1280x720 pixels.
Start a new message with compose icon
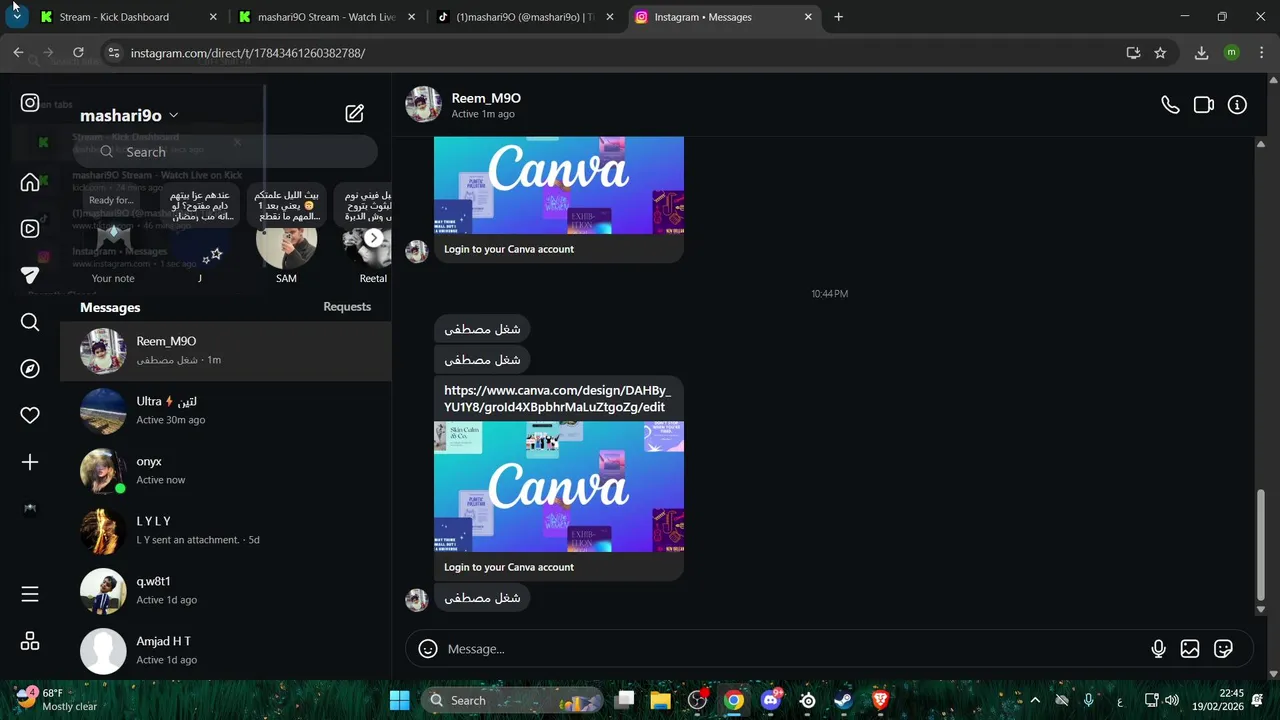tap(354, 114)
